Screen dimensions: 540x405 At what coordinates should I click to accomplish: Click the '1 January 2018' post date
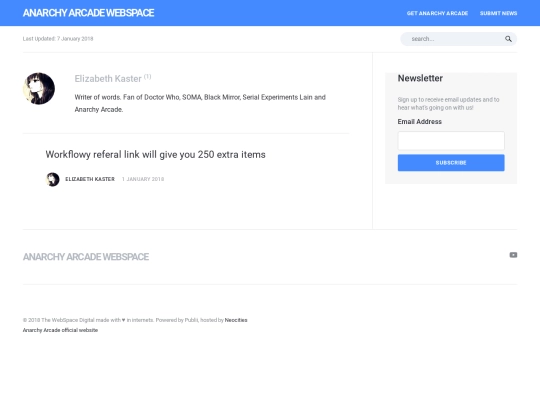[143, 179]
